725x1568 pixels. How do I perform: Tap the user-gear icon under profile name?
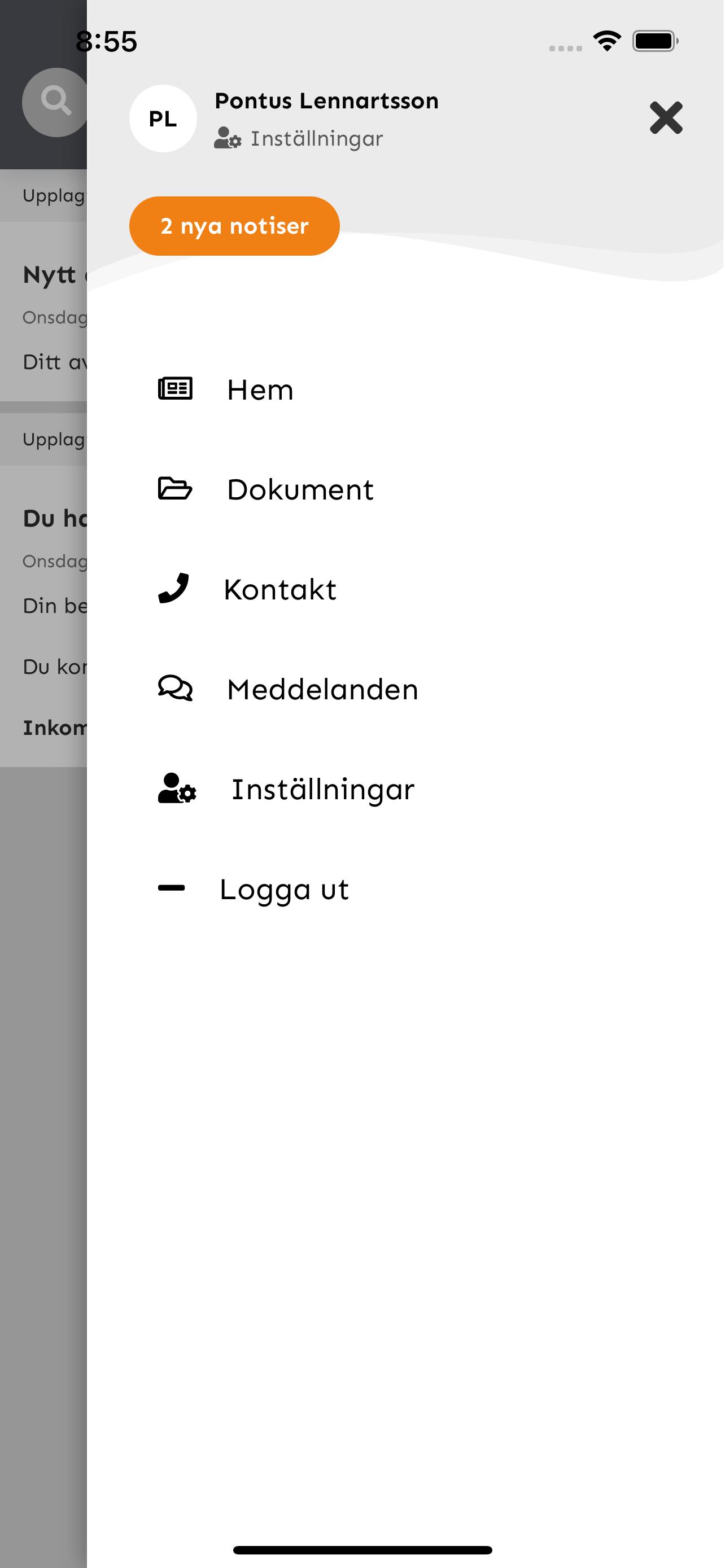pyautogui.click(x=228, y=138)
